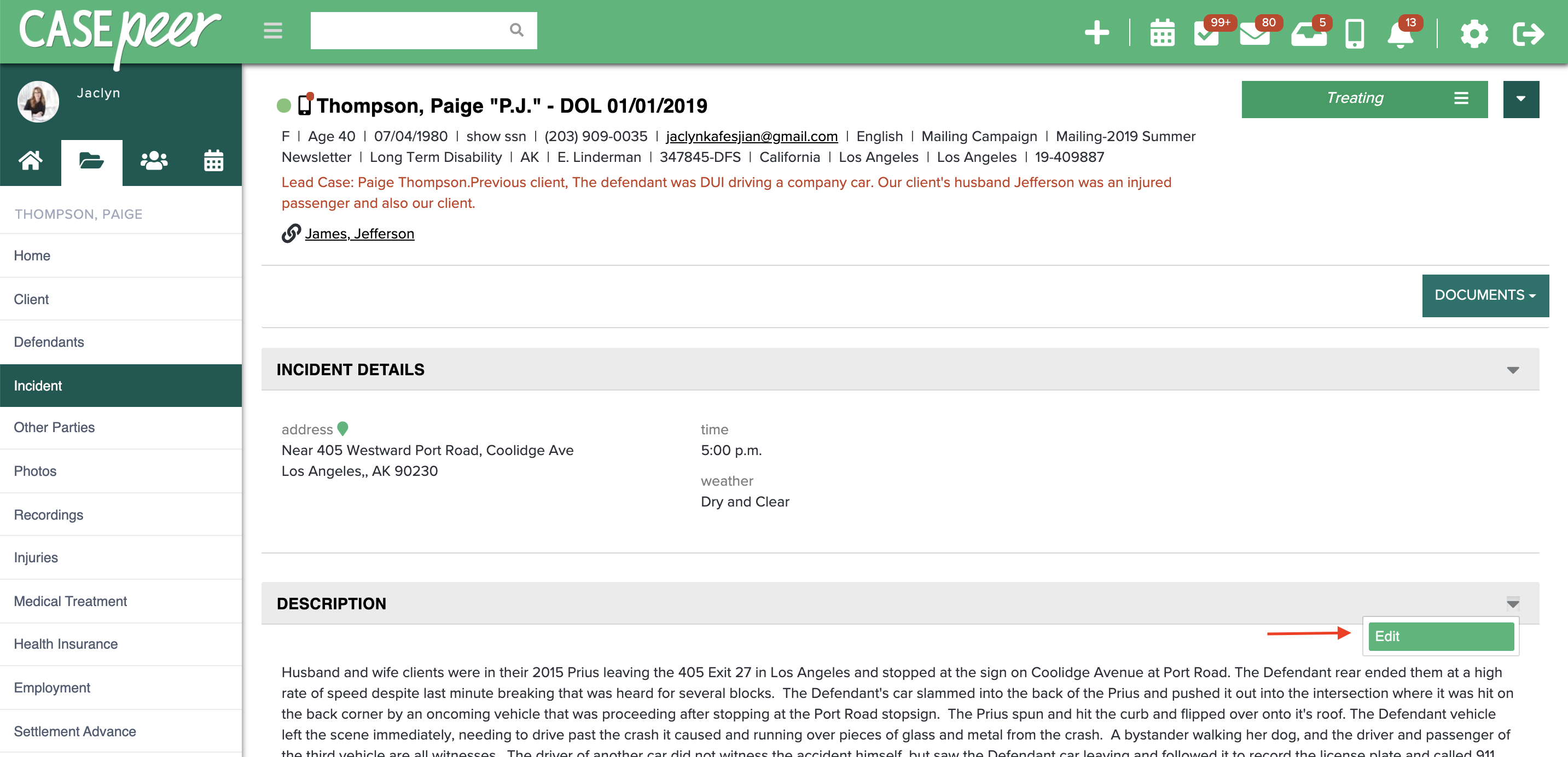Click the search input field
Screen dimensions: 1568x757
[x=420, y=30]
